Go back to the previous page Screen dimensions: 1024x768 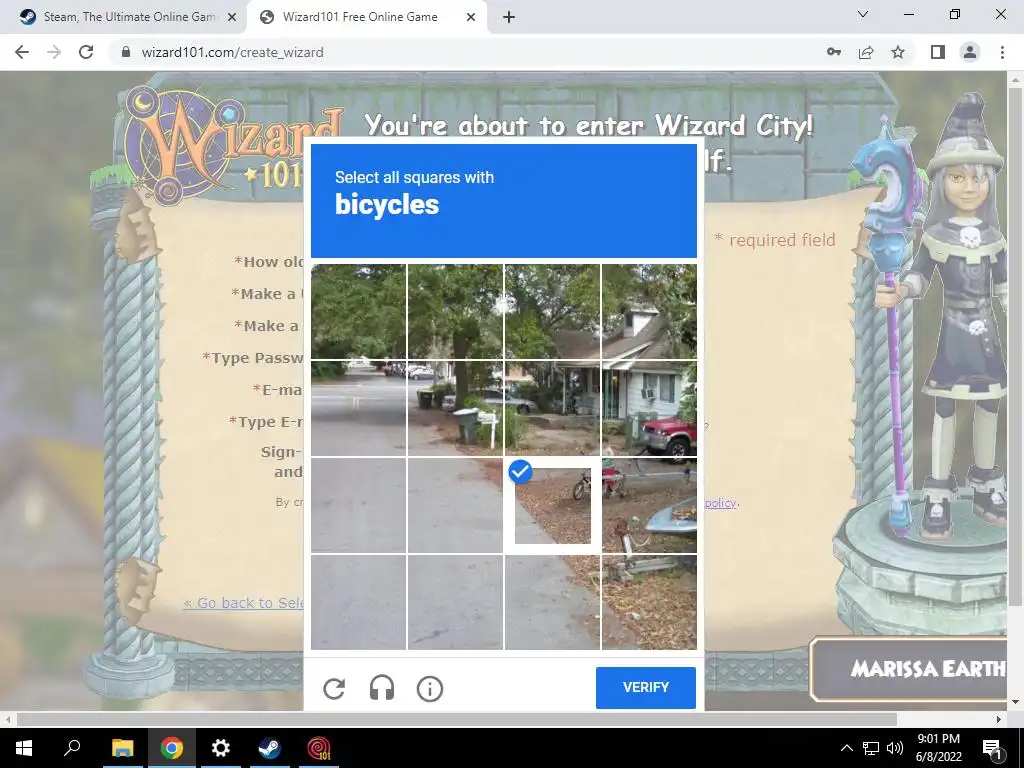click(x=22, y=52)
